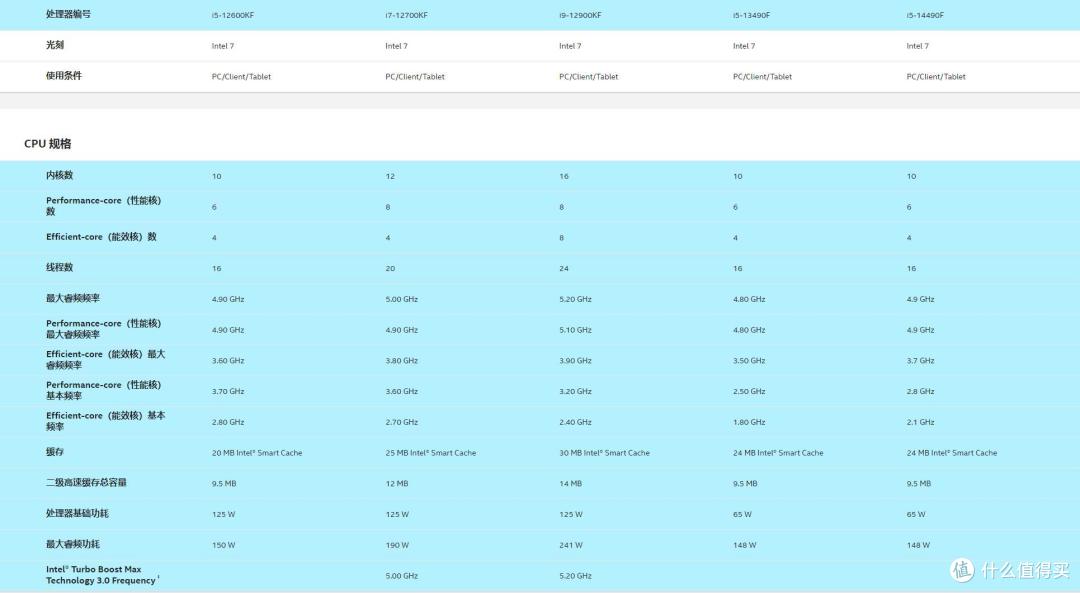Click the Performance-core（性能核）数 label
This screenshot has height=593, width=1080.
point(103,206)
